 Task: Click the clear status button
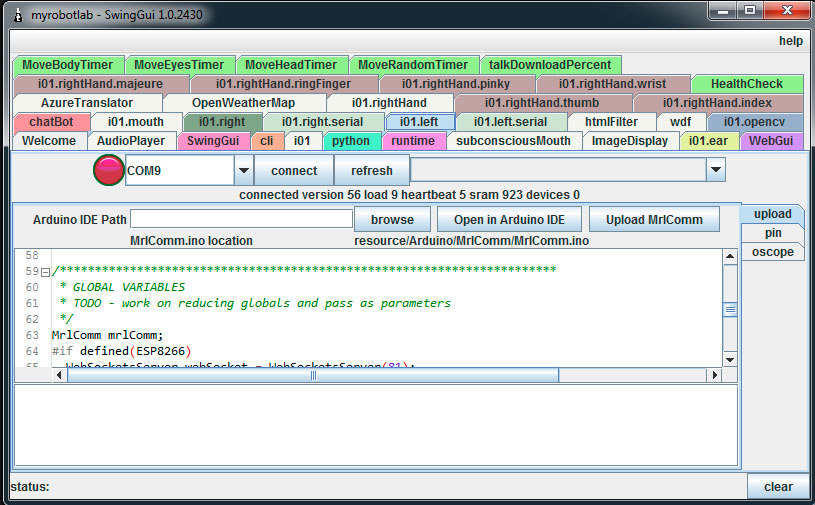(x=778, y=487)
